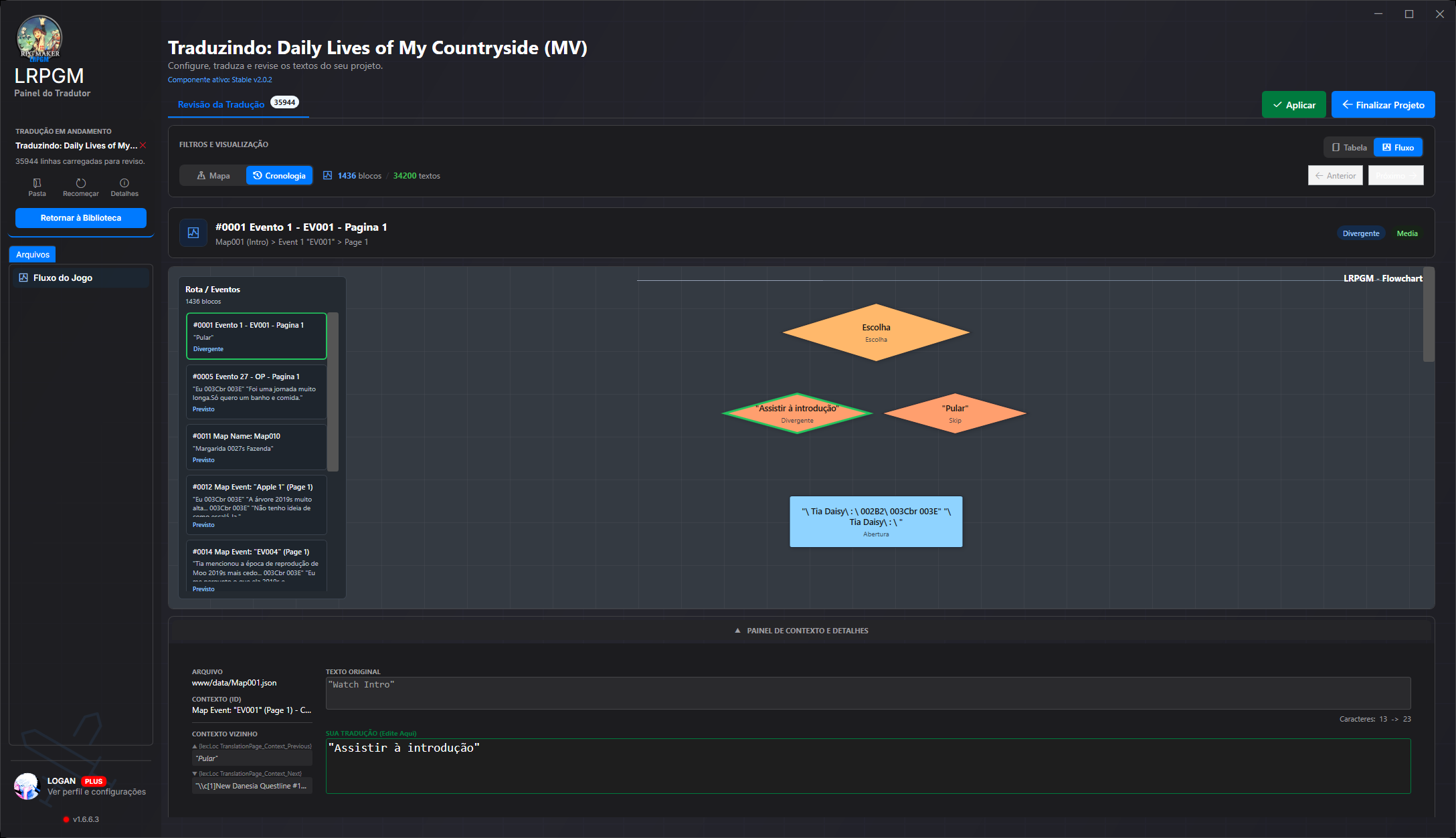The image size is (1456, 838).
Task: Switch to Cronologia view mode
Action: (279, 175)
